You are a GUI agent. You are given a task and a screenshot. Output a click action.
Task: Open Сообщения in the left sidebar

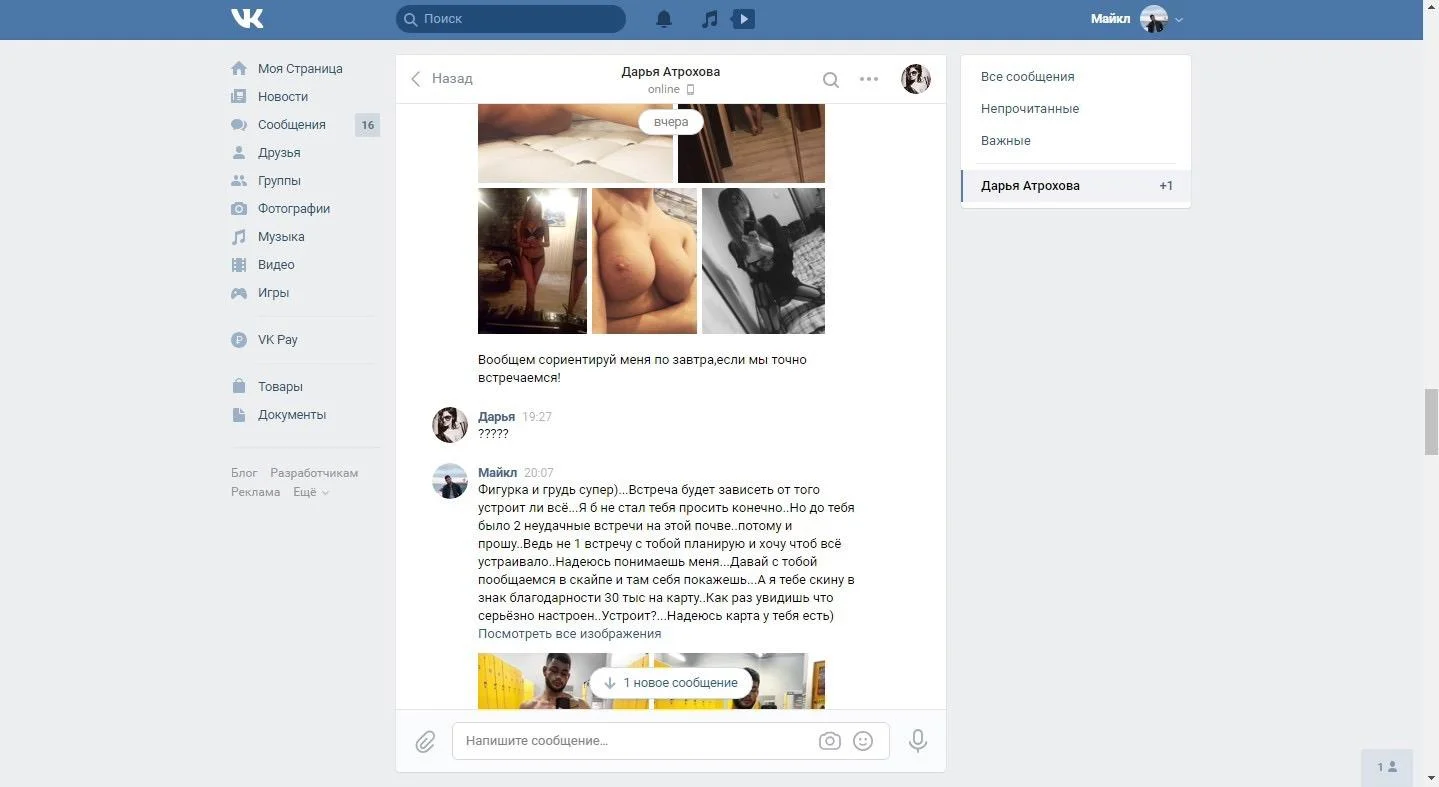tap(291, 125)
